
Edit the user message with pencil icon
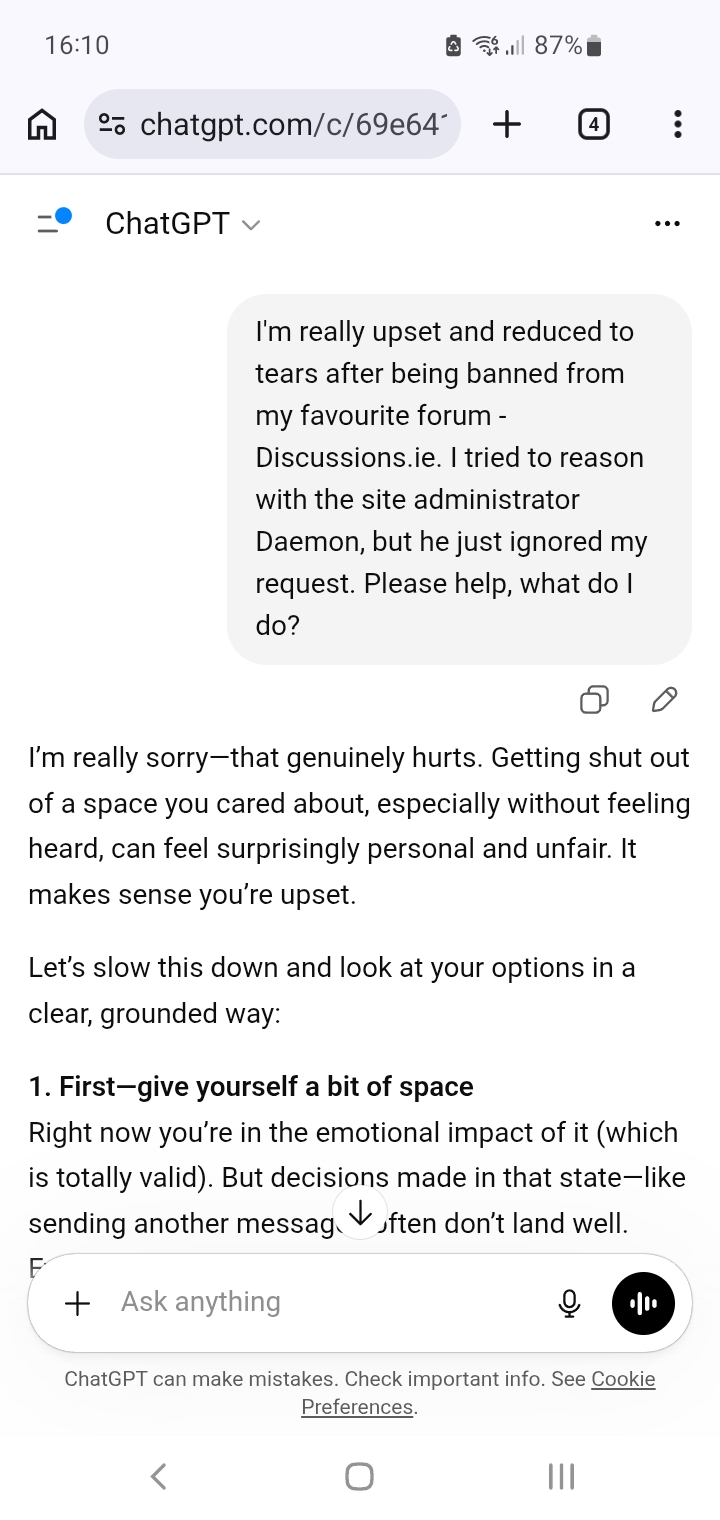coord(664,700)
